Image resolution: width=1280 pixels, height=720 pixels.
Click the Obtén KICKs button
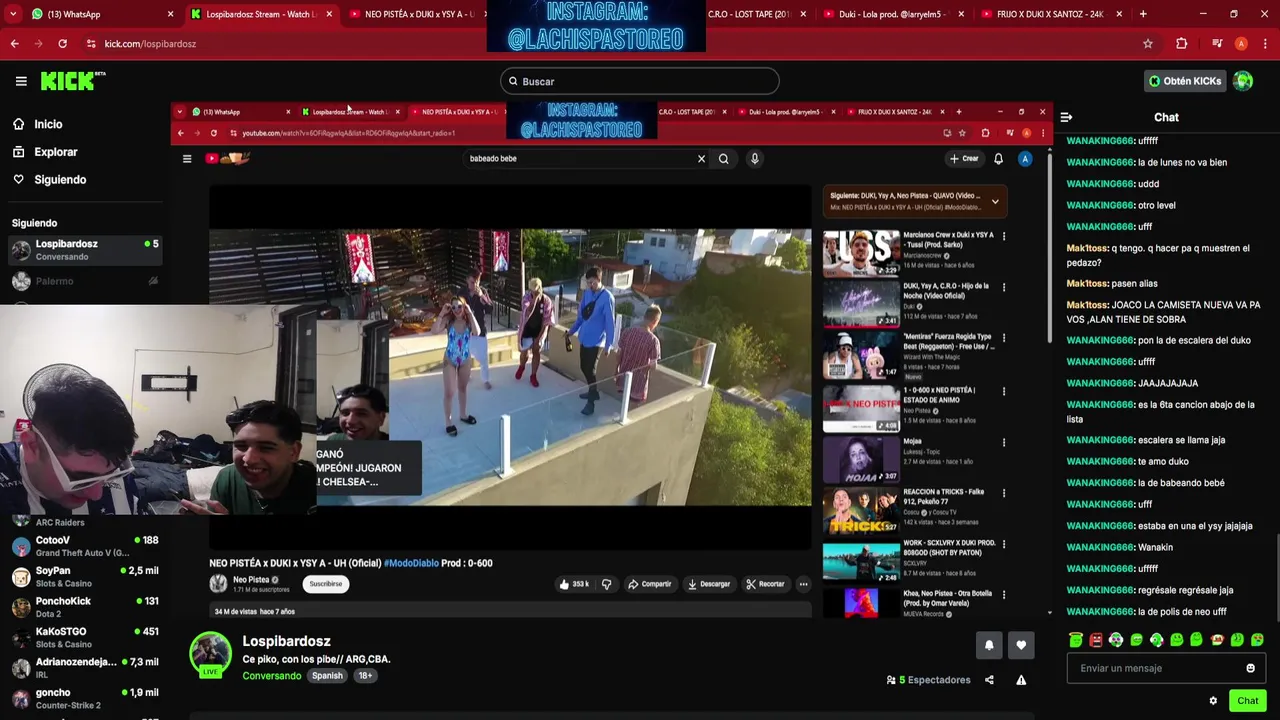tap(1185, 81)
